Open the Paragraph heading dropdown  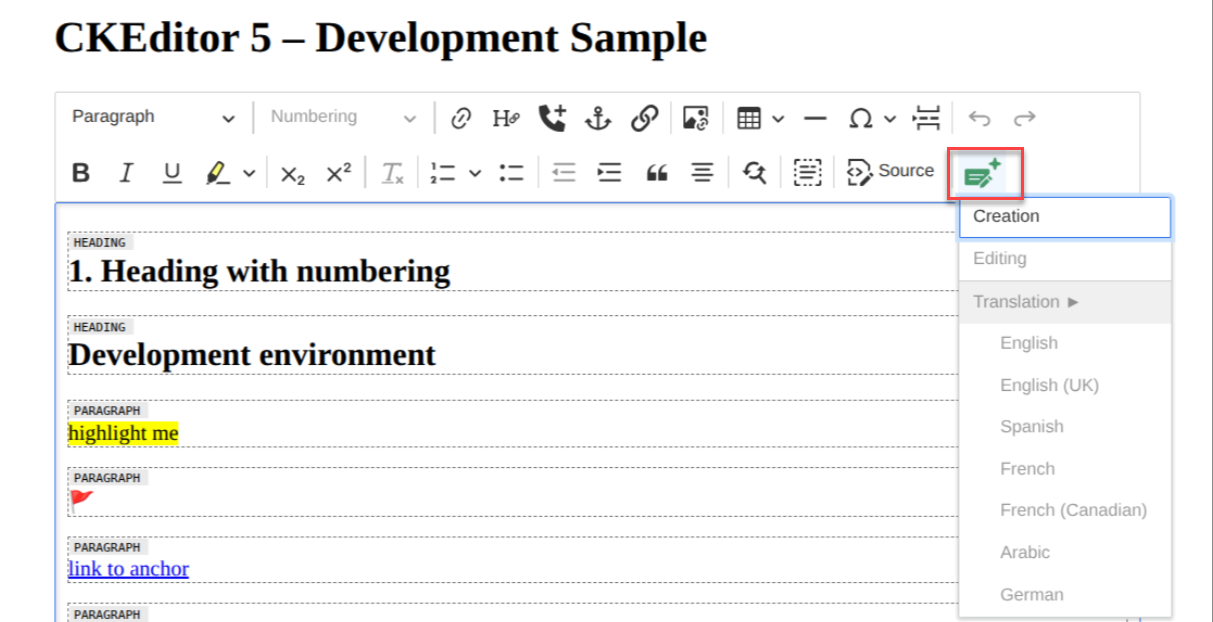(154, 117)
